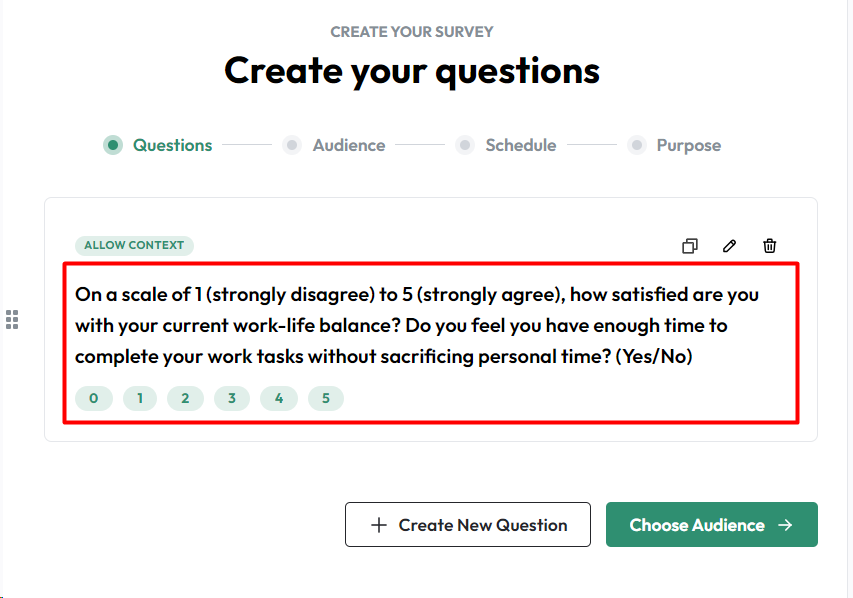Click the Create your questions heading
This screenshot has height=598, width=853.
pos(412,71)
